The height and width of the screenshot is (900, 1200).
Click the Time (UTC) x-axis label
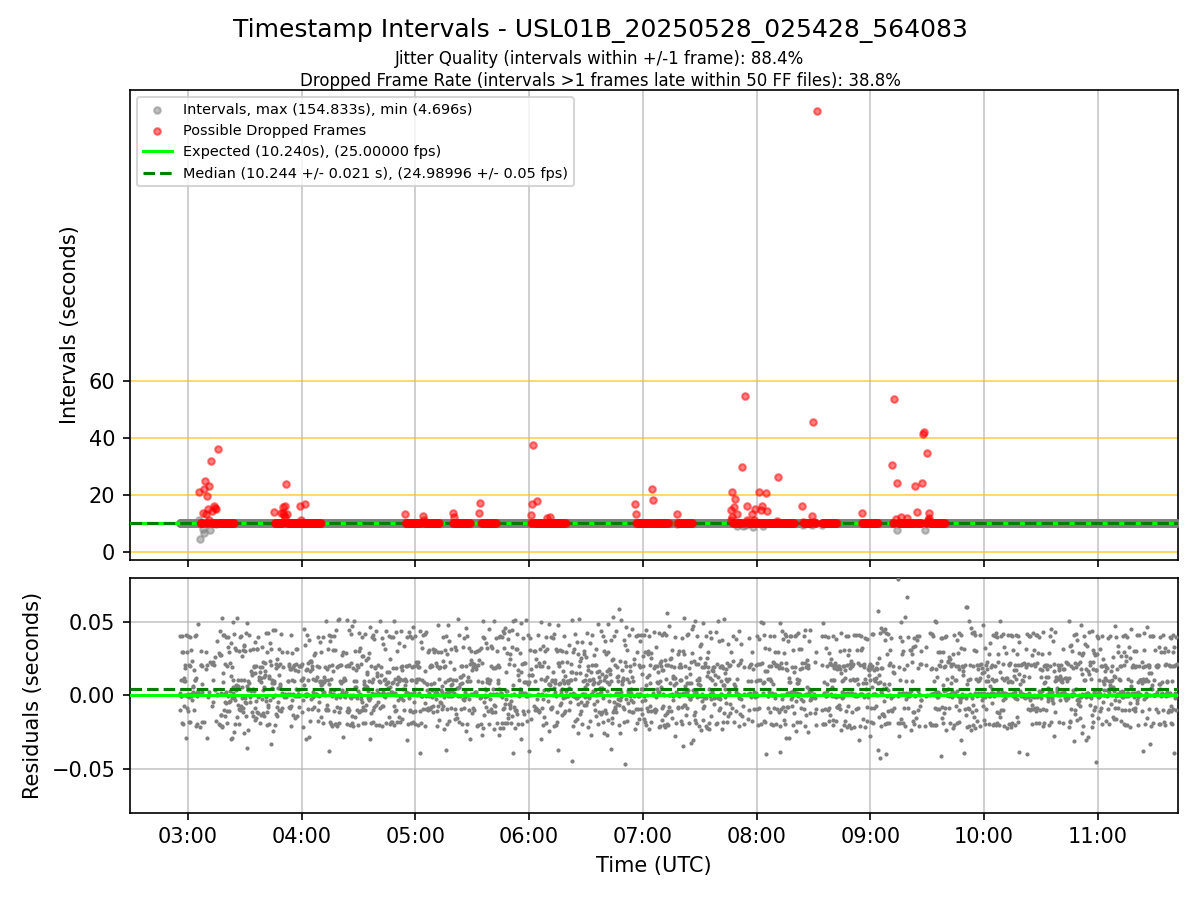(653, 865)
